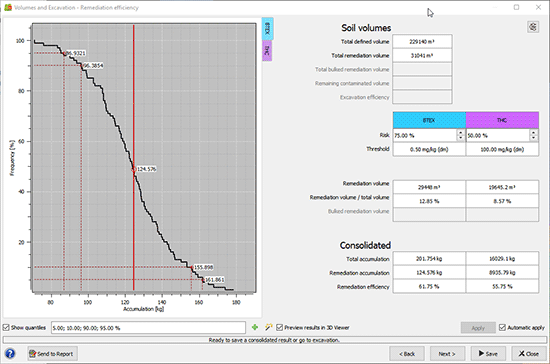Increase THC risk with the up arrow
This screenshot has height=364, width=550.
[534, 133]
